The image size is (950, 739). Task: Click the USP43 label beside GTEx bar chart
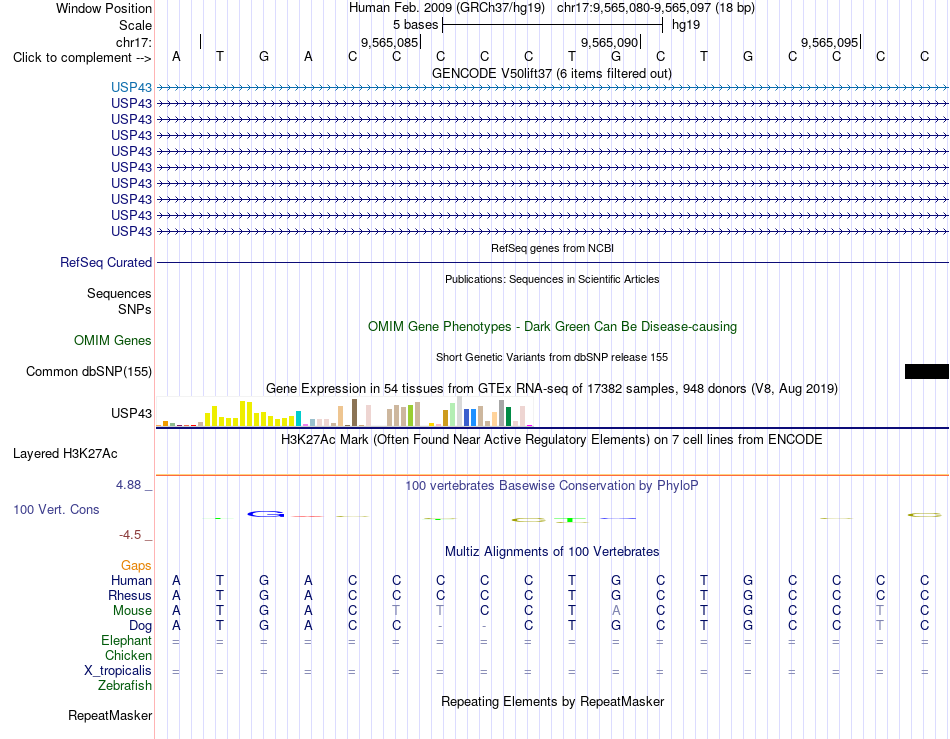131,413
